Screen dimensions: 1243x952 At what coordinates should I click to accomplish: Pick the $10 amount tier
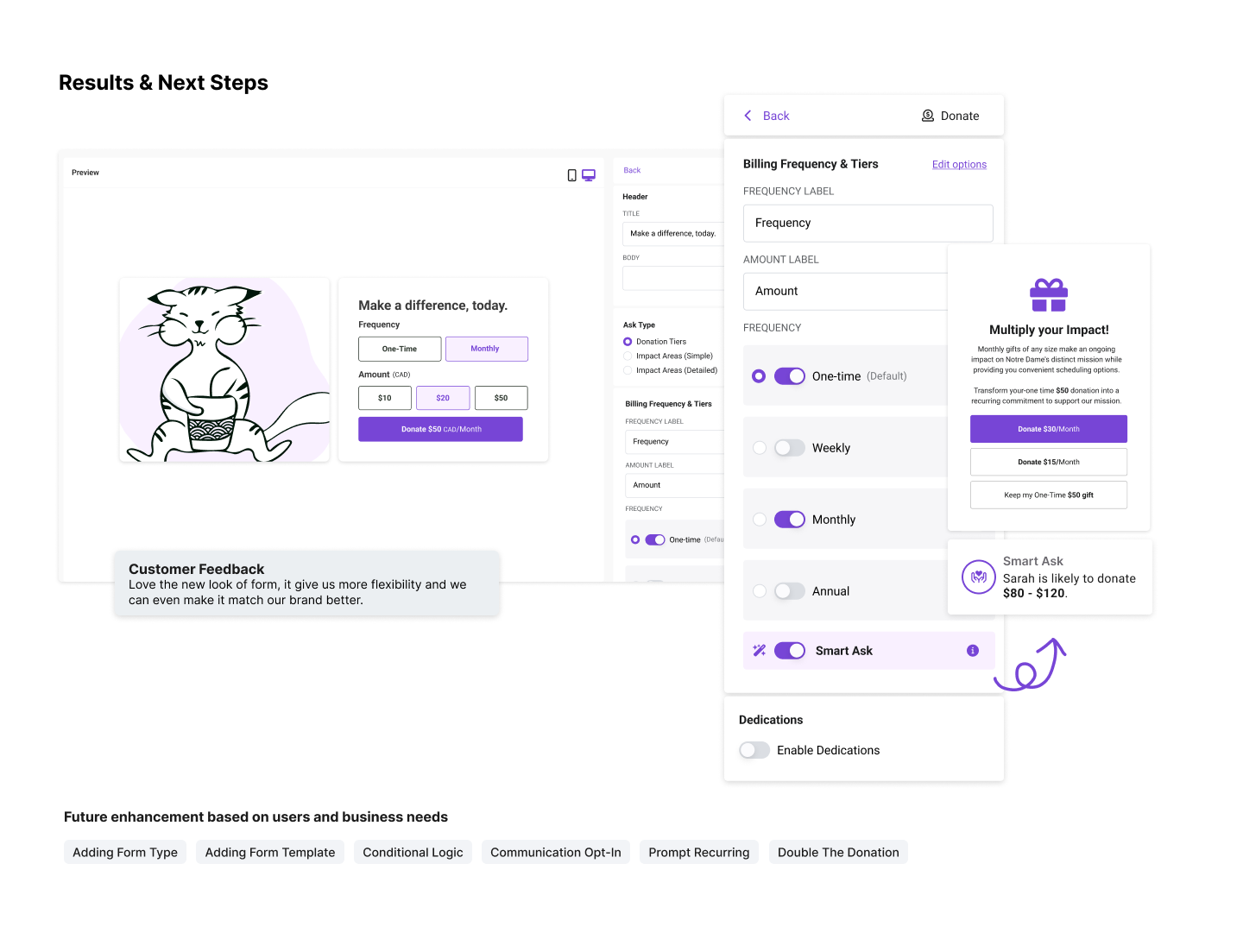(385, 398)
